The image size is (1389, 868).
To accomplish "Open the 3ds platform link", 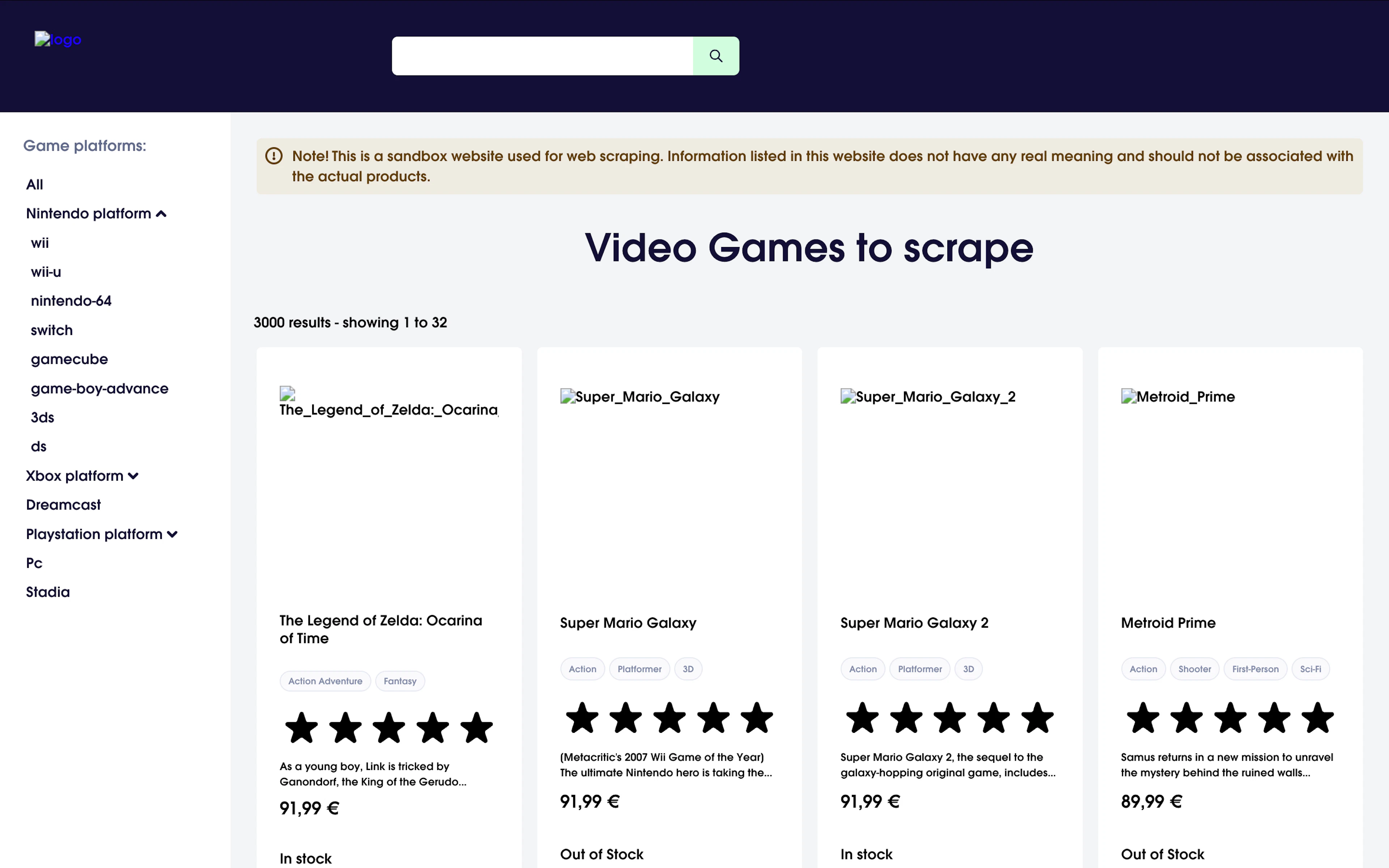I will coord(42,417).
